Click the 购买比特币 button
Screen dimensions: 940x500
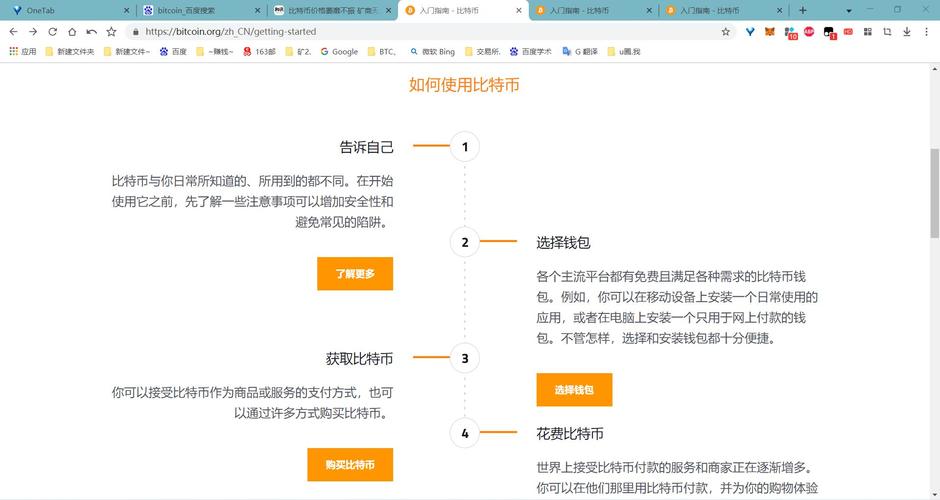point(350,465)
